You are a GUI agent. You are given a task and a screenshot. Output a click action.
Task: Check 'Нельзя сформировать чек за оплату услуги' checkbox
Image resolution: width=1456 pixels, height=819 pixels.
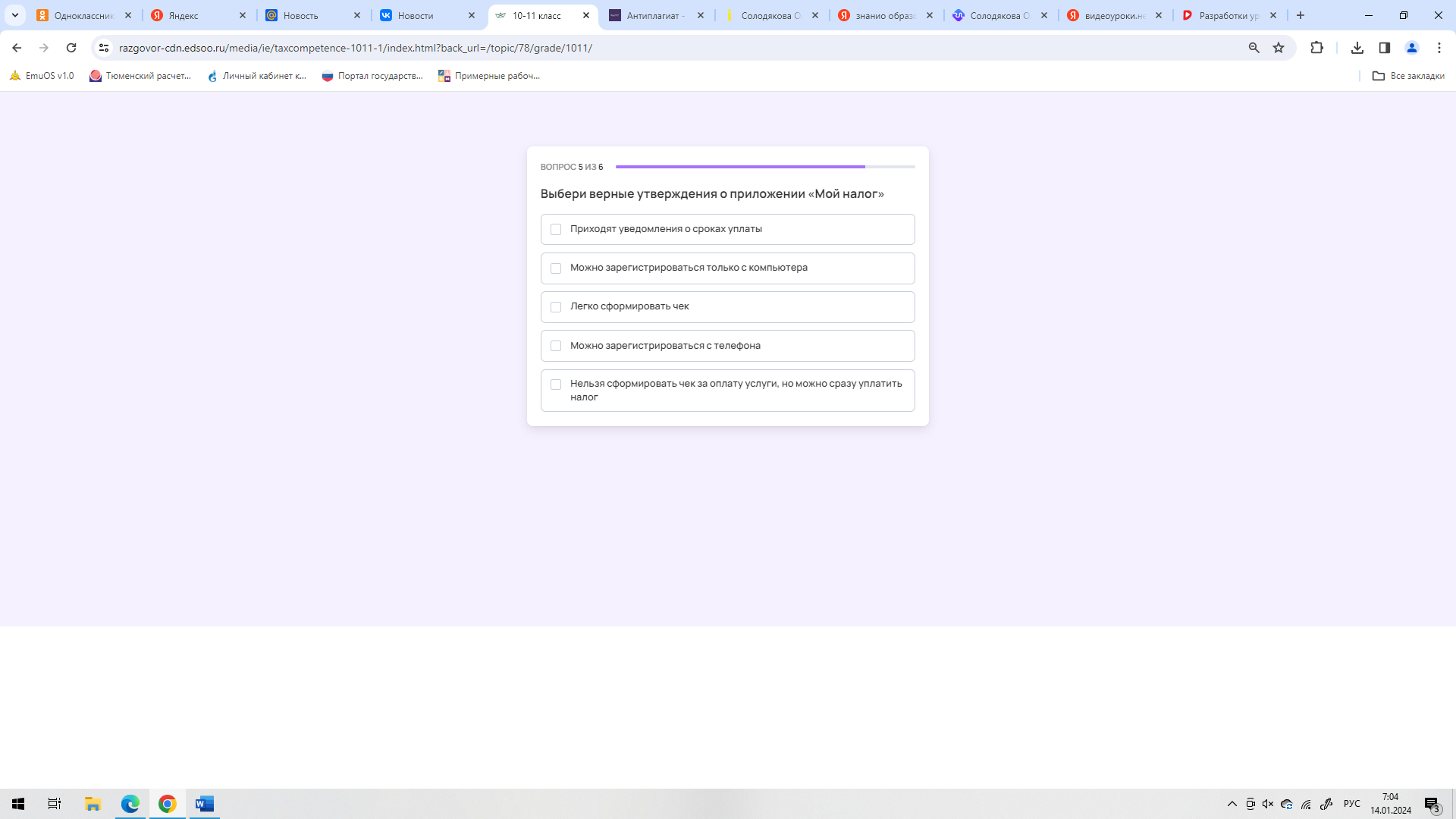tap(556, 384)
